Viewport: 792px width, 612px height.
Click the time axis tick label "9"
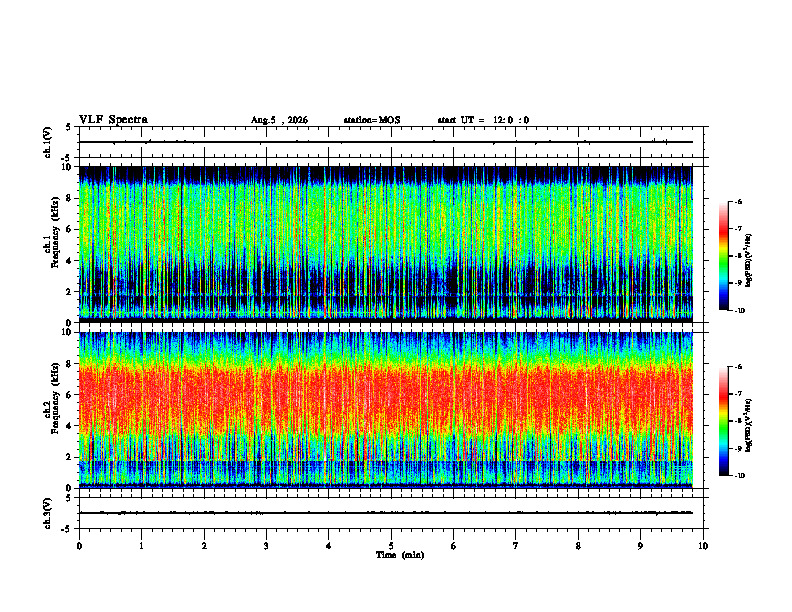coord(640,546)
